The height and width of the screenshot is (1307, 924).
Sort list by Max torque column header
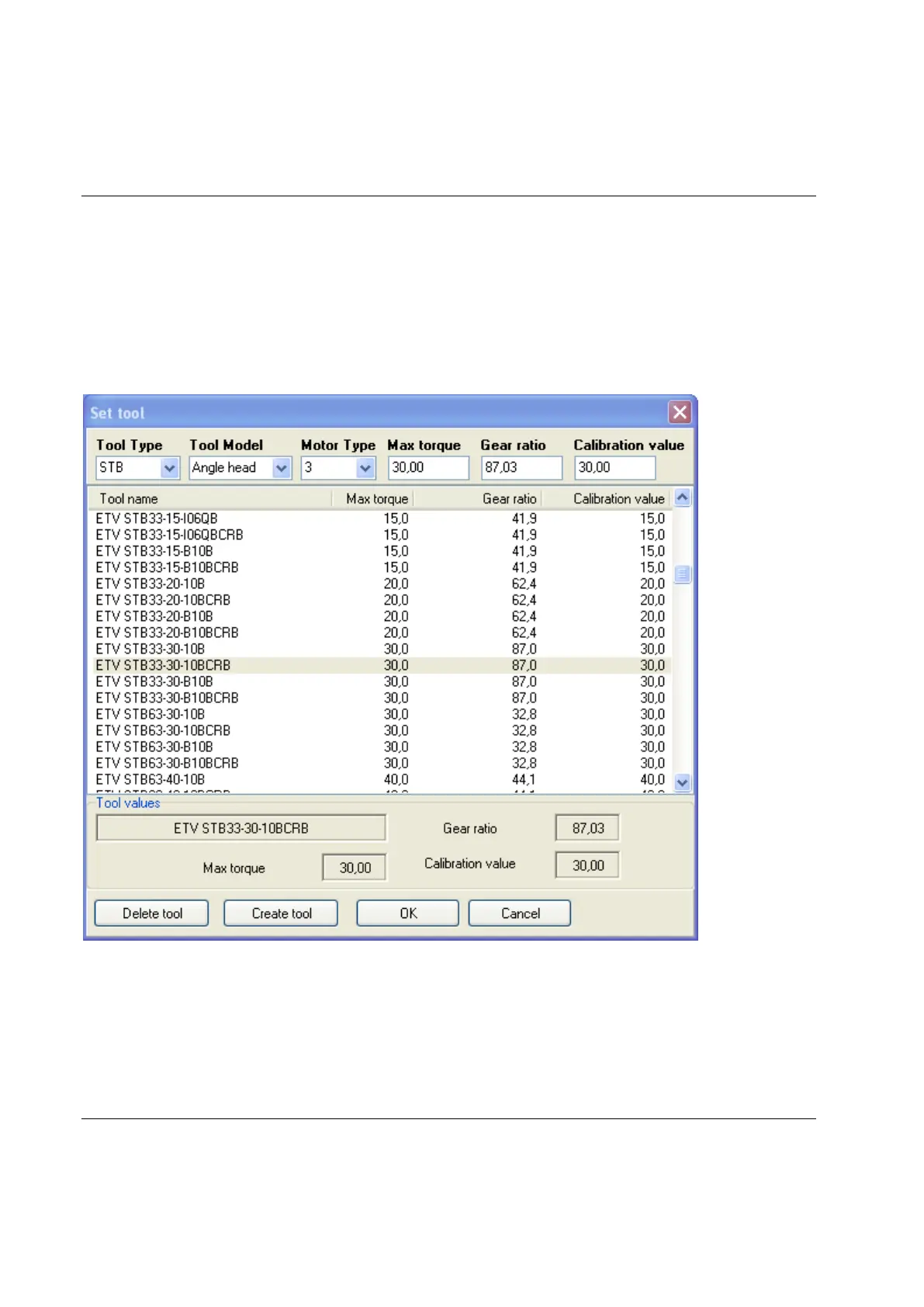point(372,499)
